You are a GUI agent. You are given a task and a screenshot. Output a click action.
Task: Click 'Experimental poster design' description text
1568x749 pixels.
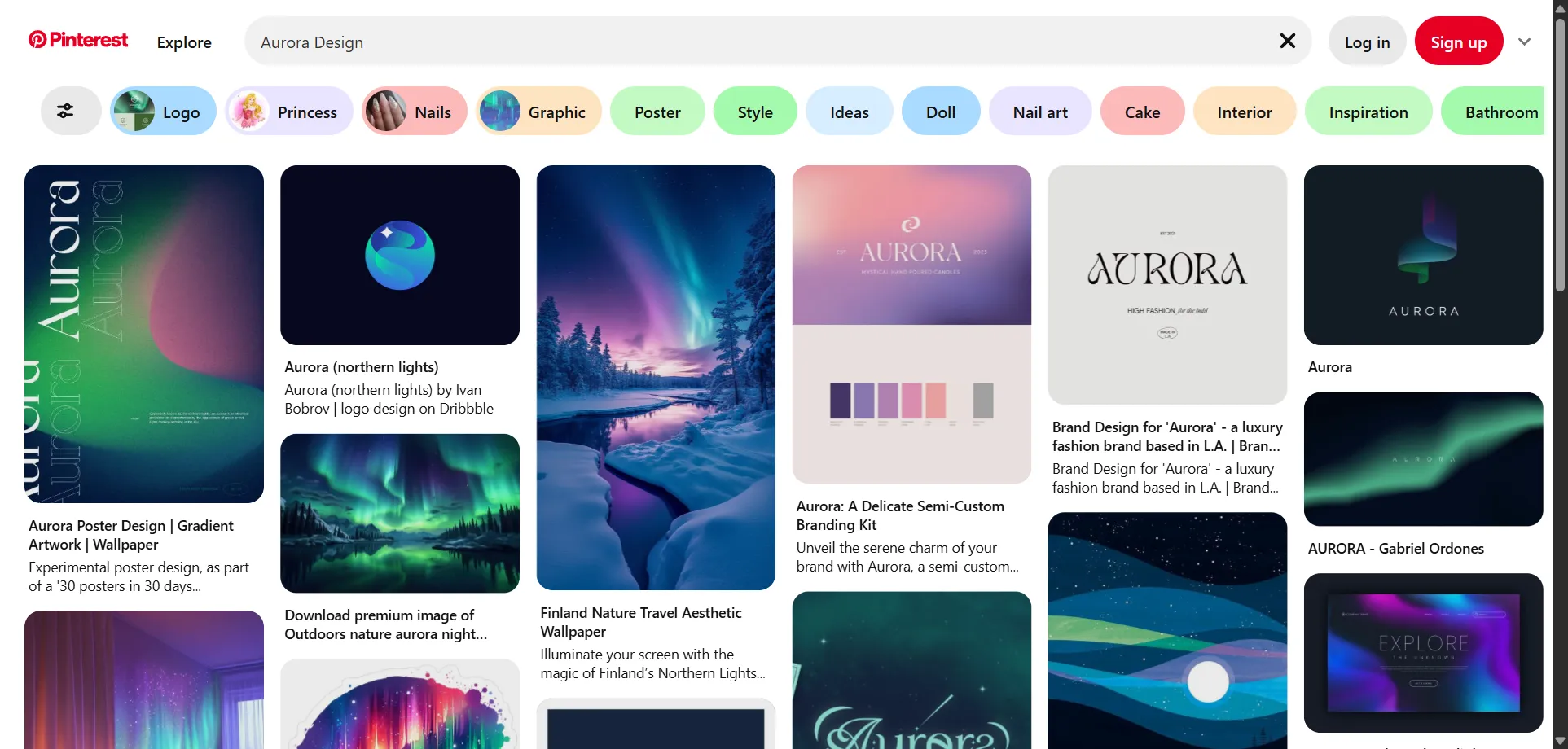[x=138, y=576]
